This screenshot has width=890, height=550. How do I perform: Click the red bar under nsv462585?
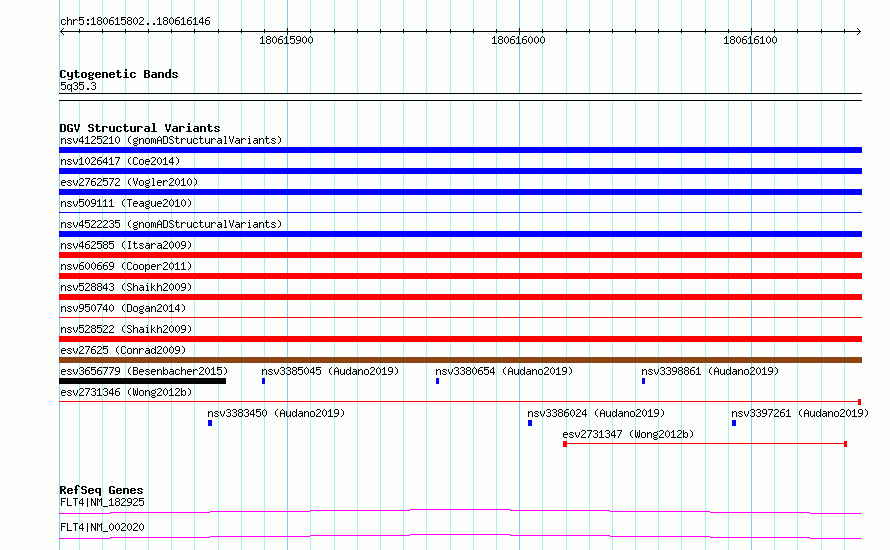[x=460, y=255]
